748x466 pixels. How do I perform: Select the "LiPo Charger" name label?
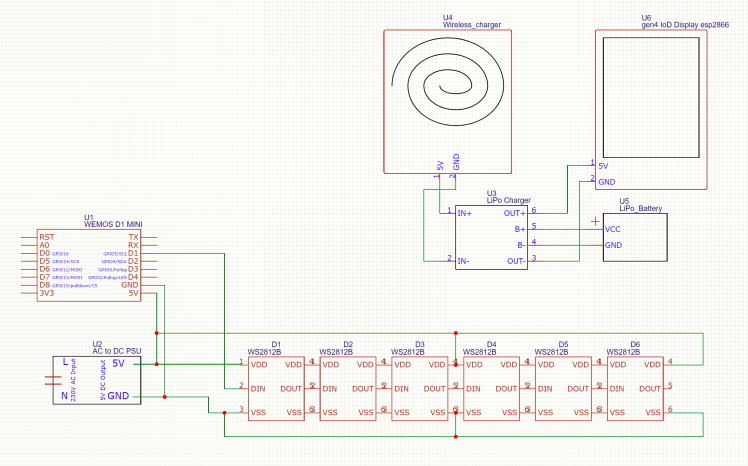click(509, 200)
